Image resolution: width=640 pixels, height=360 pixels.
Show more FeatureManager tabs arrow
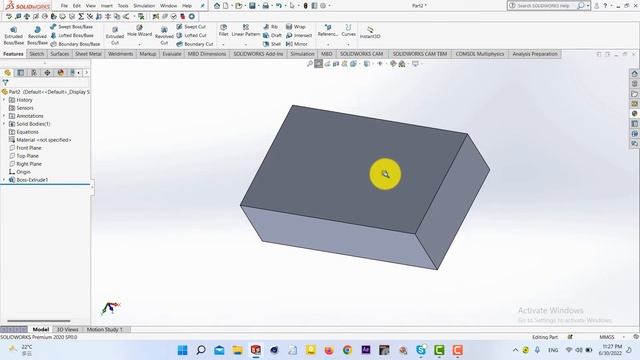pos(87,73)
